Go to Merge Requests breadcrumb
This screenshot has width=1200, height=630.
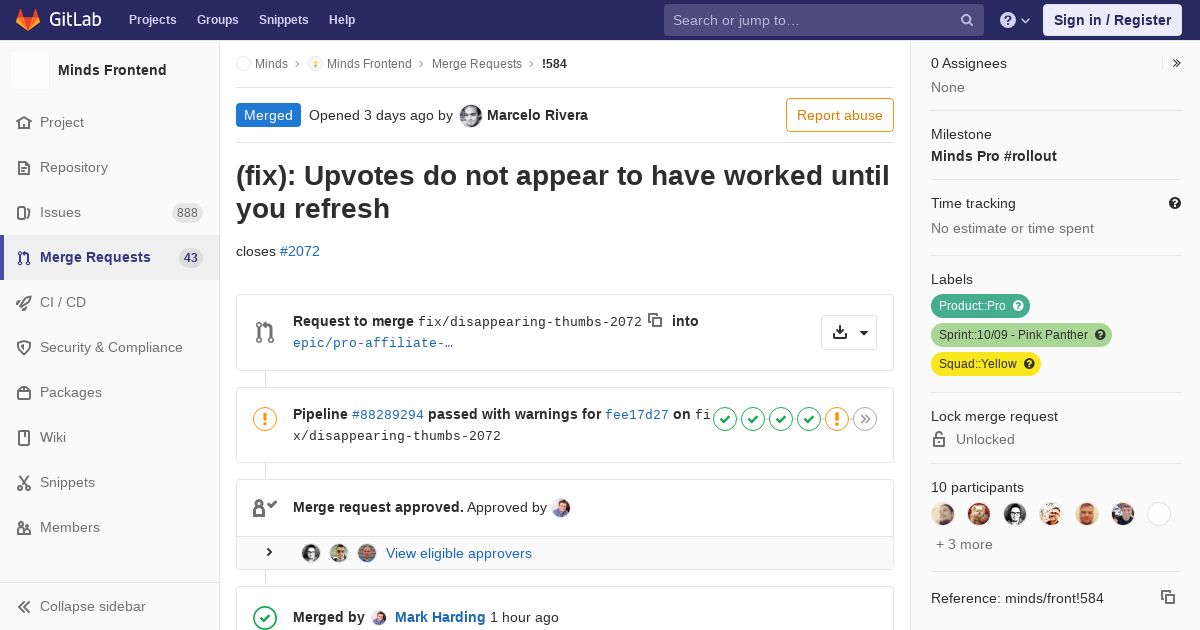coord(477,63)
